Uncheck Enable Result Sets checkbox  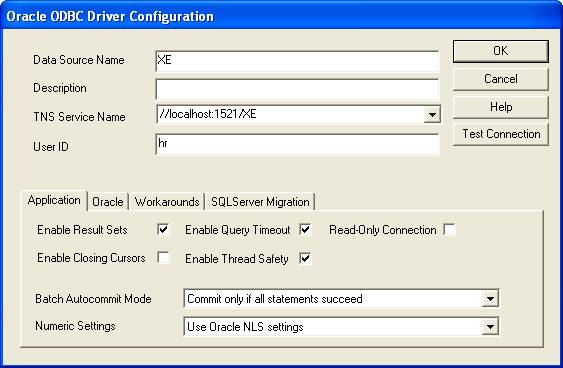click(x=163, y=229)
